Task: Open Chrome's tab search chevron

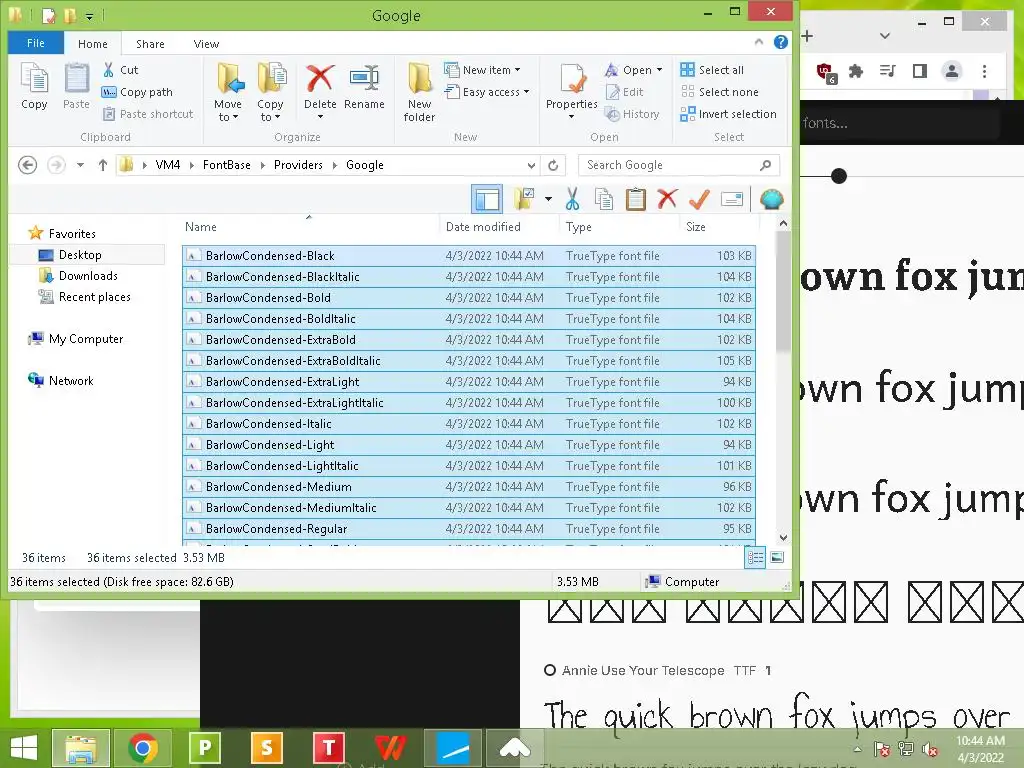Action: pyautogui.click(x=884, y=36)
